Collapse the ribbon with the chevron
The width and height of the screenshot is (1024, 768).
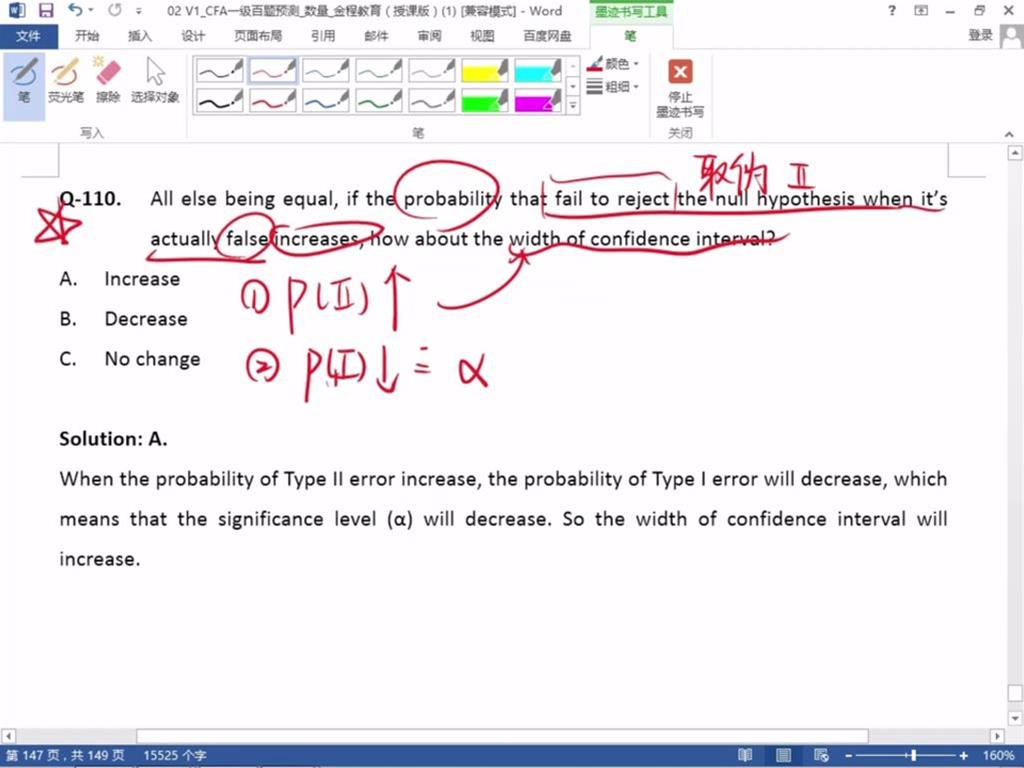click(x=1009, y=134)
